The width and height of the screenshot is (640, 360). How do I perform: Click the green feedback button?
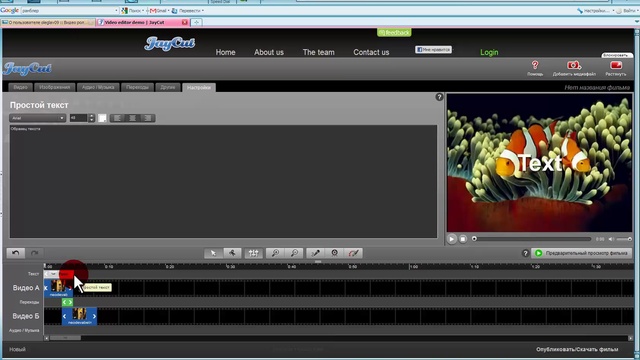[394, 32]
